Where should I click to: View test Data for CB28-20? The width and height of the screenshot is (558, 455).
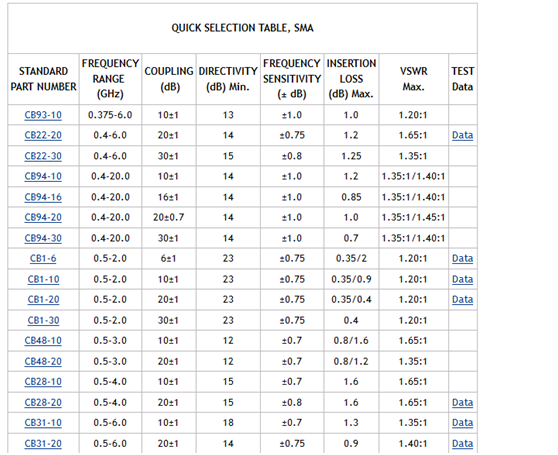(462, 402)
